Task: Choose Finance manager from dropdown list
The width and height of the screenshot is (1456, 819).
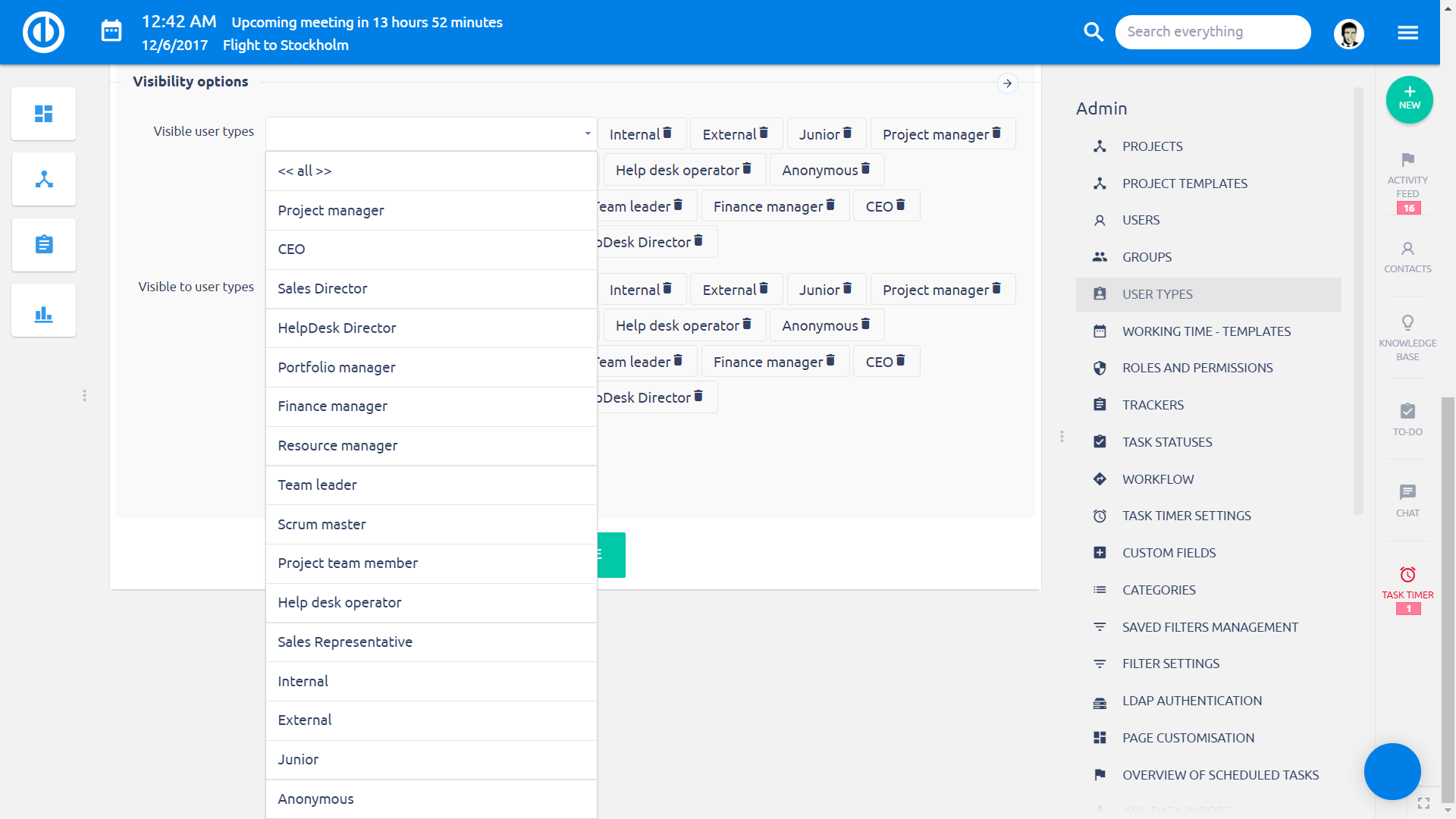Action: pyautogui.click(x=431, y=406)
